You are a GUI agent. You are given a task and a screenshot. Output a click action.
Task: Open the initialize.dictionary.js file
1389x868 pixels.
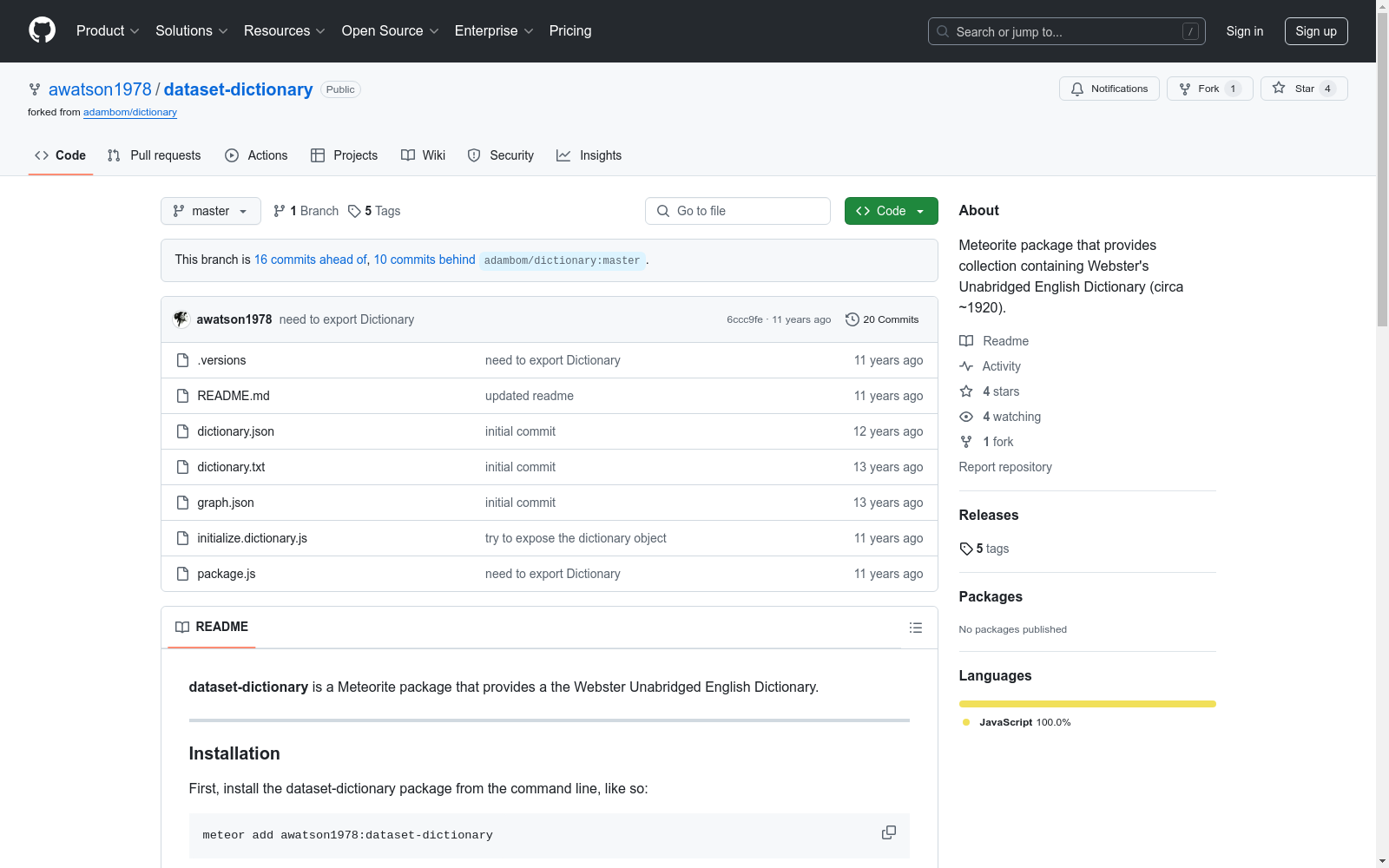(x=252, y=538)
